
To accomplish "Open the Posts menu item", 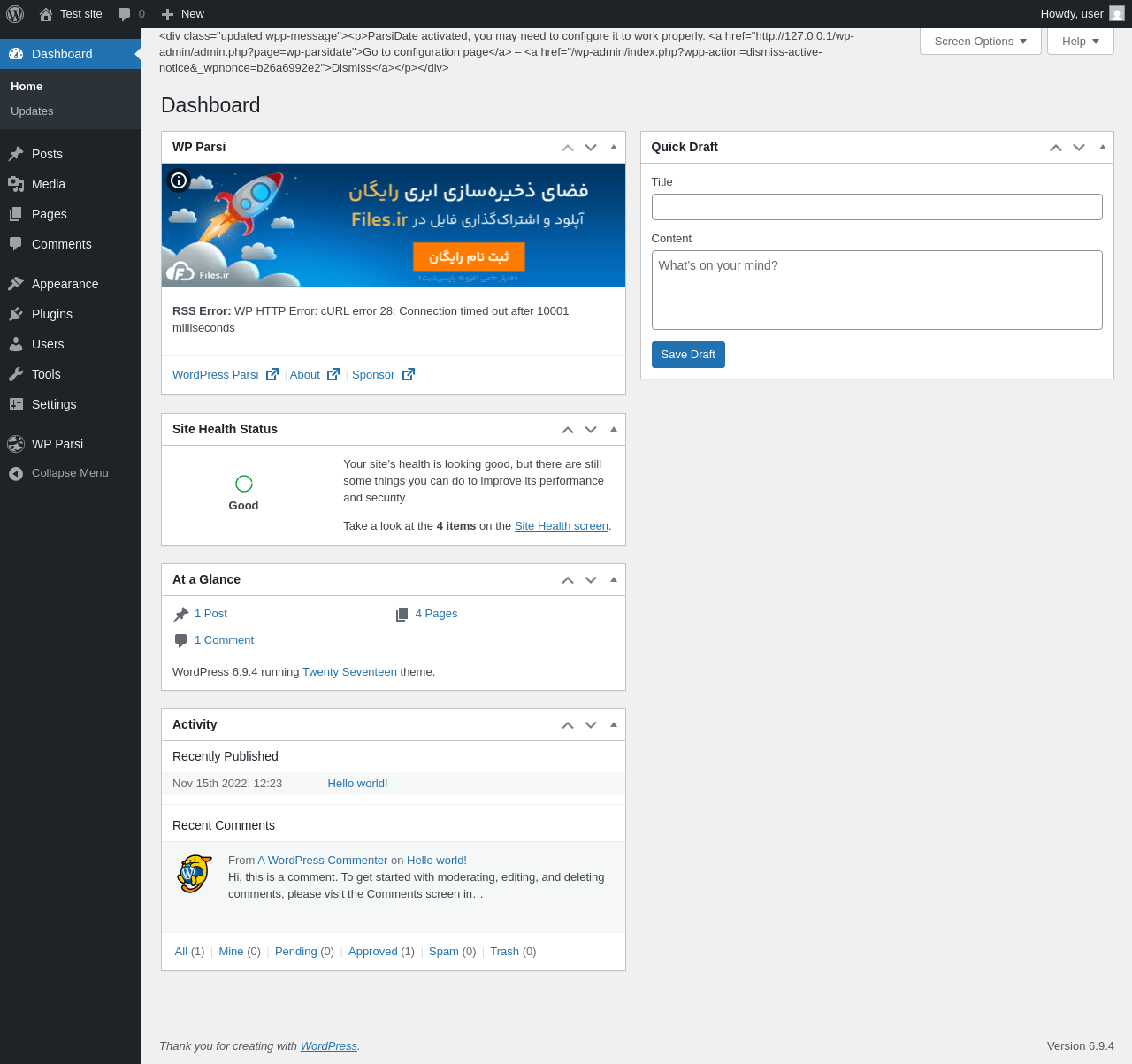I will click(71, 154).
